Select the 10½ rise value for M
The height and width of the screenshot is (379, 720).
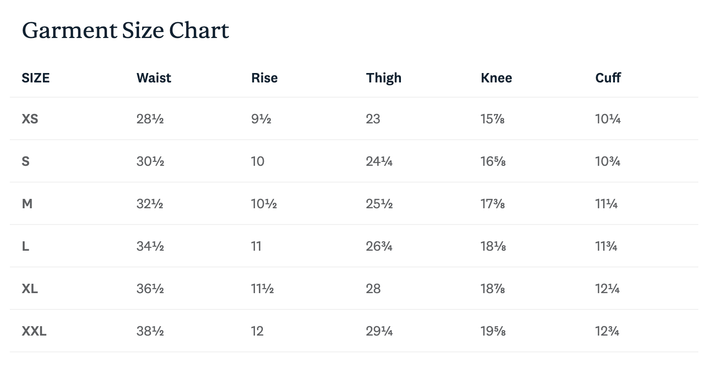264,204
